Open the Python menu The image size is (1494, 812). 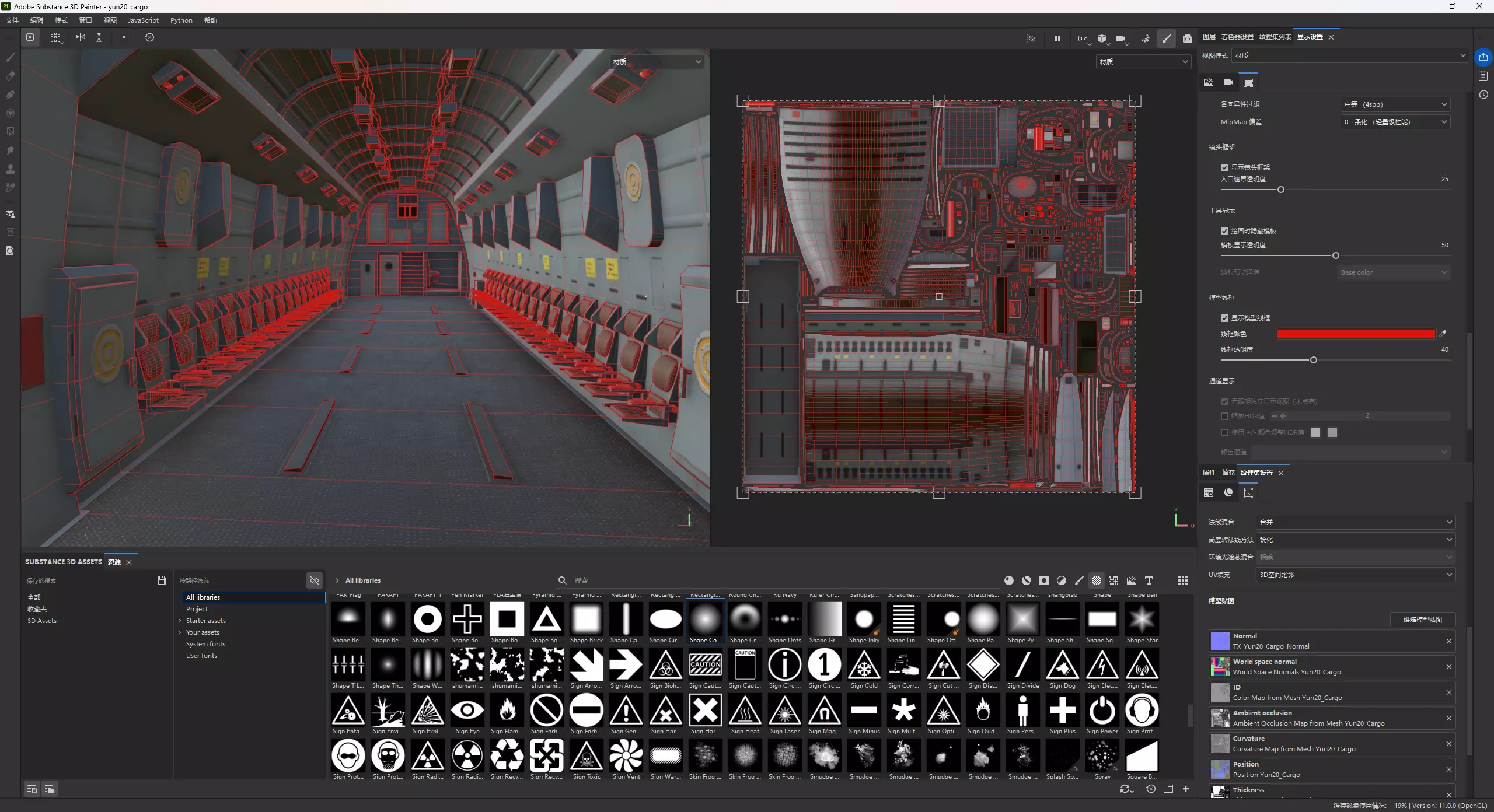[181, 20]
